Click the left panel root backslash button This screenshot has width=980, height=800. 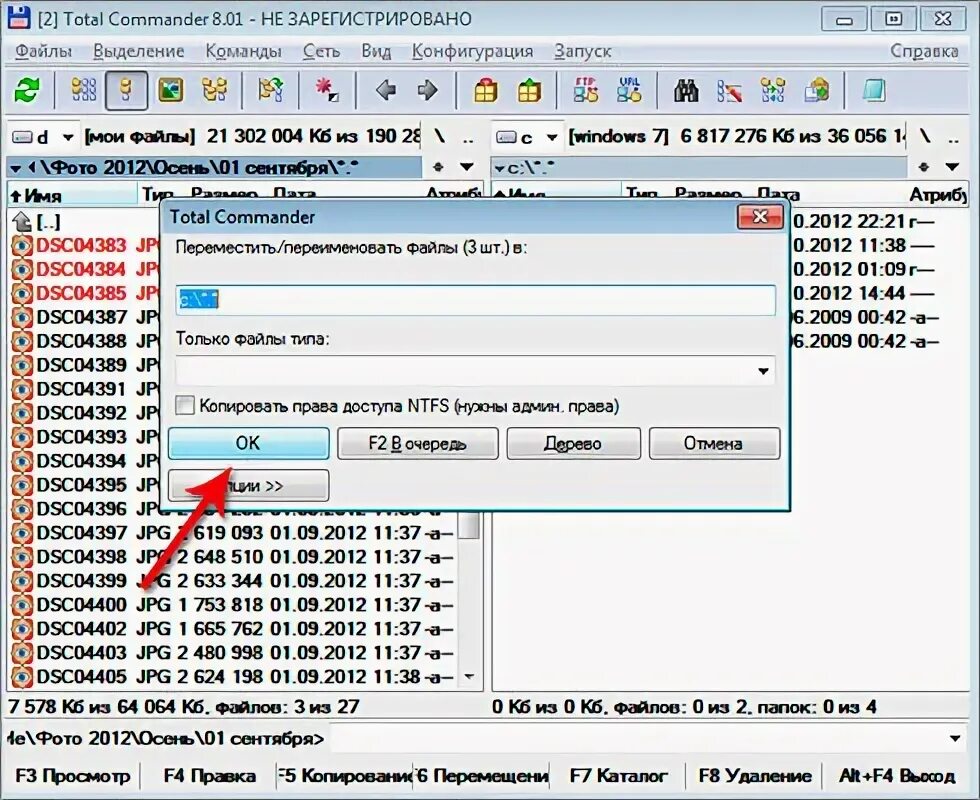440,136
